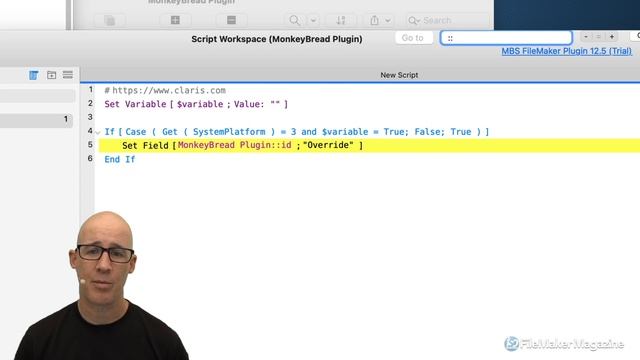The width and height of the screenshot is (640, 360).
Task: Click the plus zoom button
Action: click(x=611, y=36)
